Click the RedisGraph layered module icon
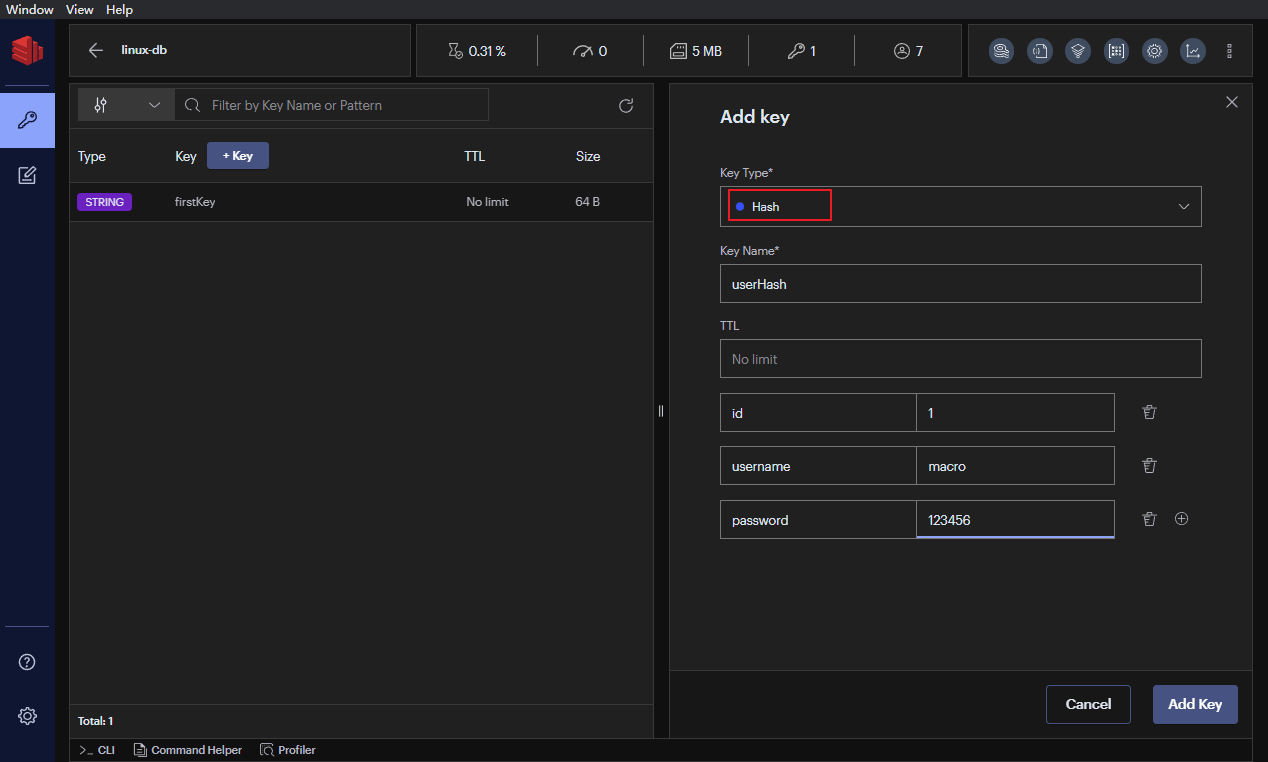This screenshot has height=762, width=1268. click(x=1078, y=51)
